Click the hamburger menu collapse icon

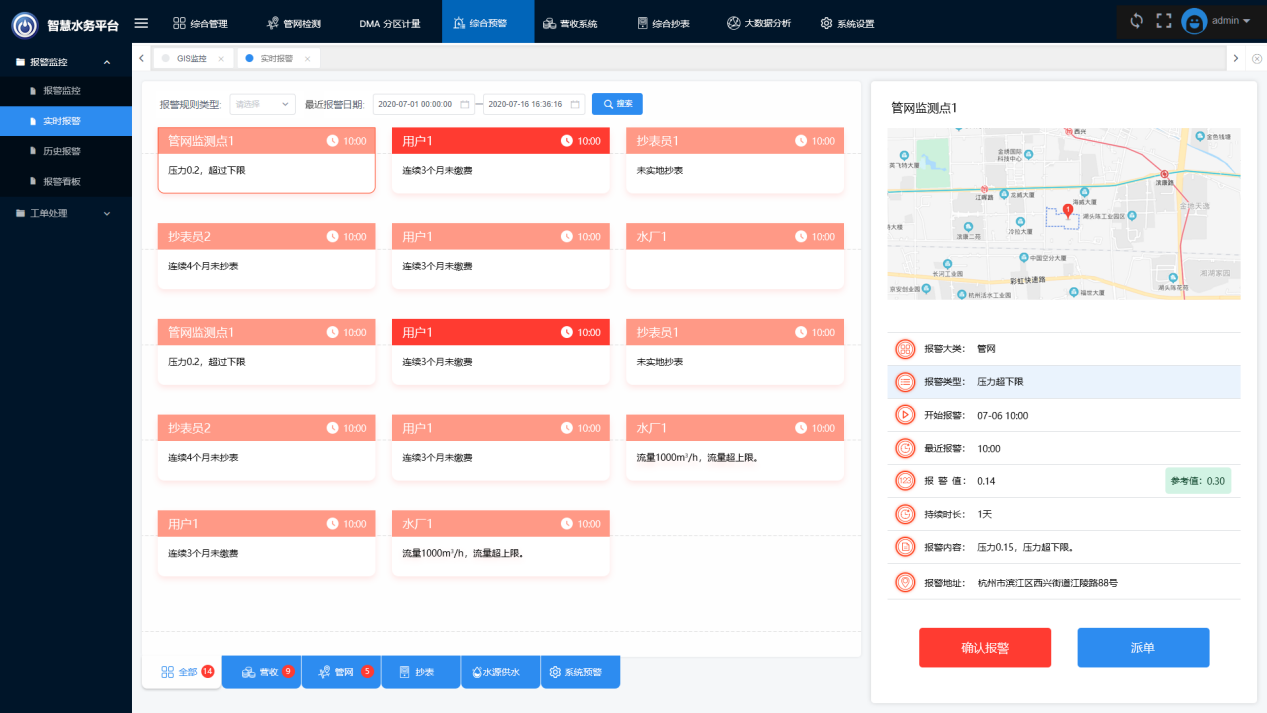pos(141,23)
